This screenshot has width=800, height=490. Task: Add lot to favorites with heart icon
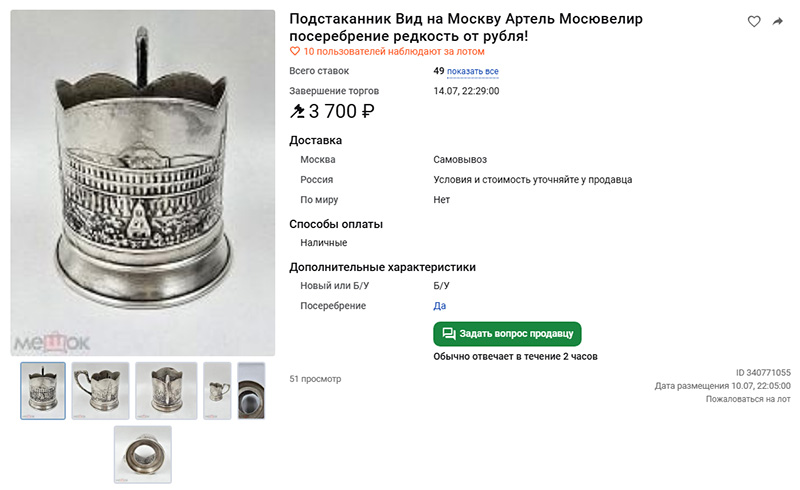(x=754, y=21)
